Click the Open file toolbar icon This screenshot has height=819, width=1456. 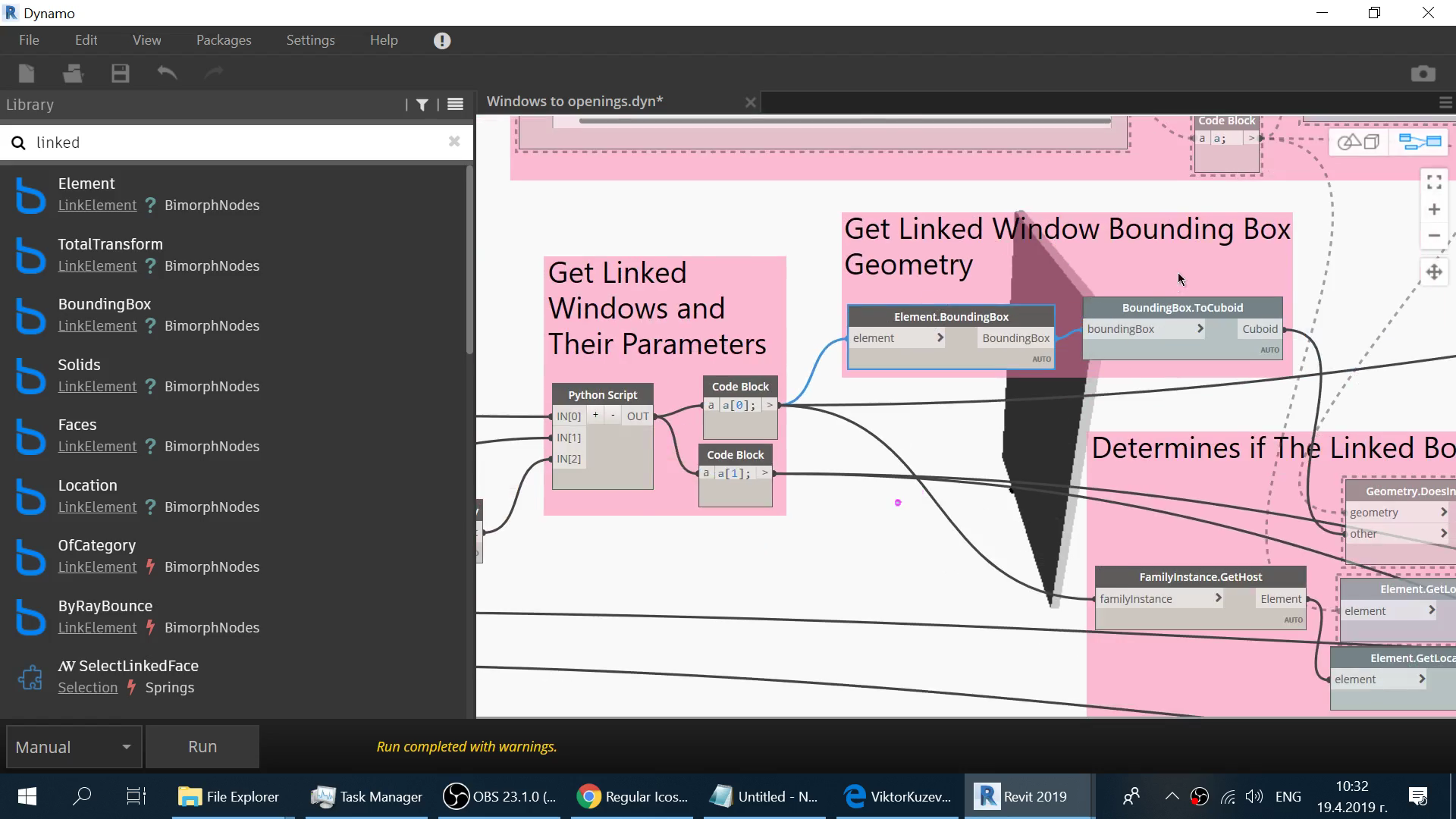point(73,74)
